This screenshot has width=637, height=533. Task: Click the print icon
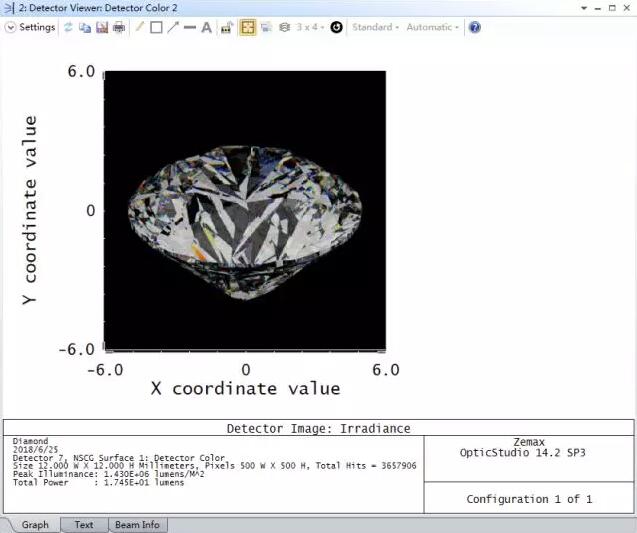pos(119,27)
